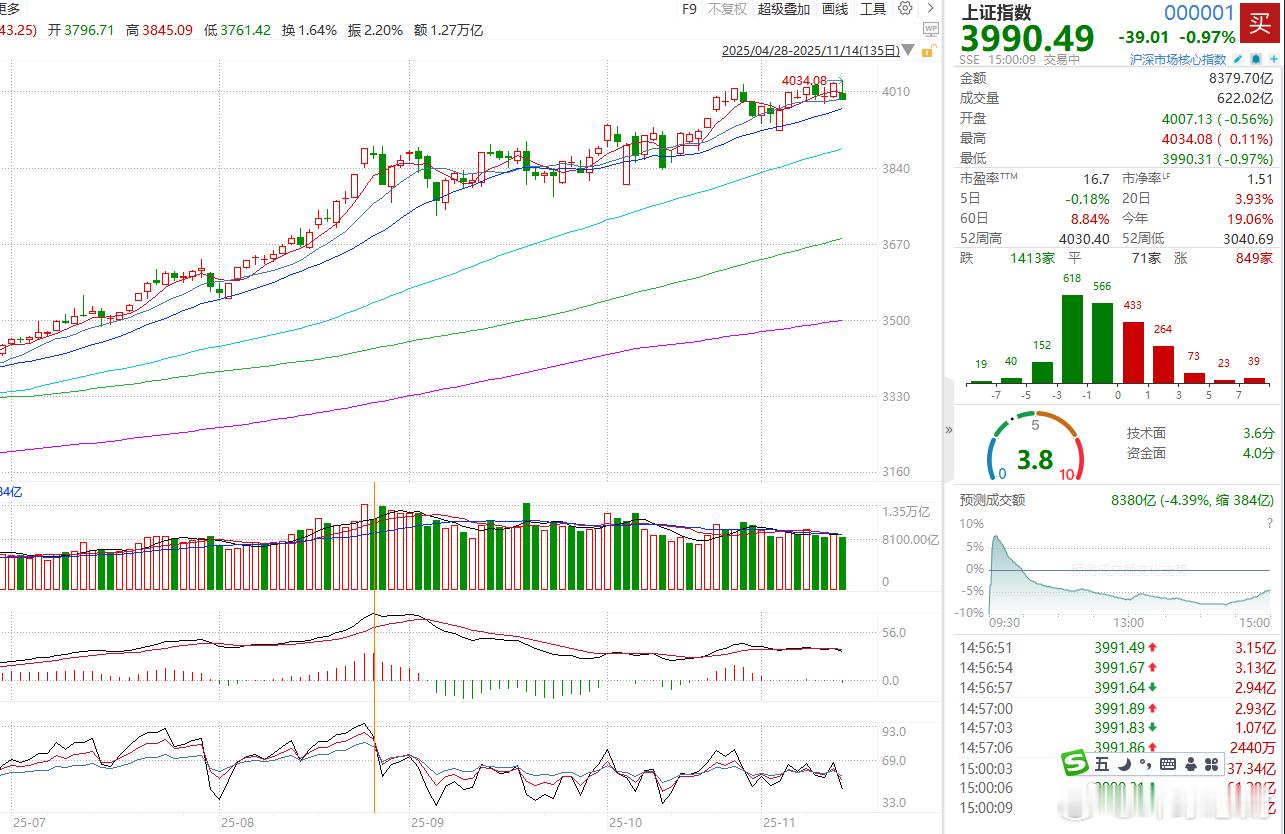Open the price alert bell icon
The image size is (1285, 834).
tap(1256, 59)
